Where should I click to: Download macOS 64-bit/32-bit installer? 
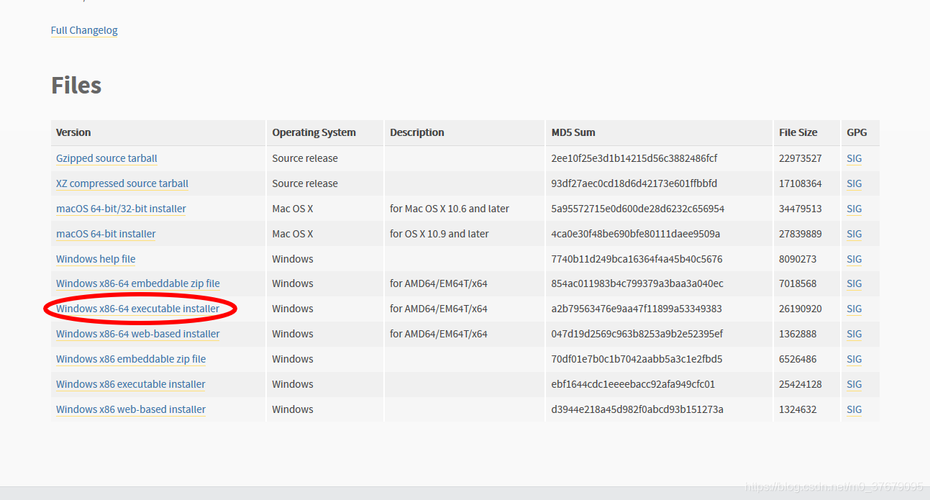pyautogui.click(x=121, y=209)
